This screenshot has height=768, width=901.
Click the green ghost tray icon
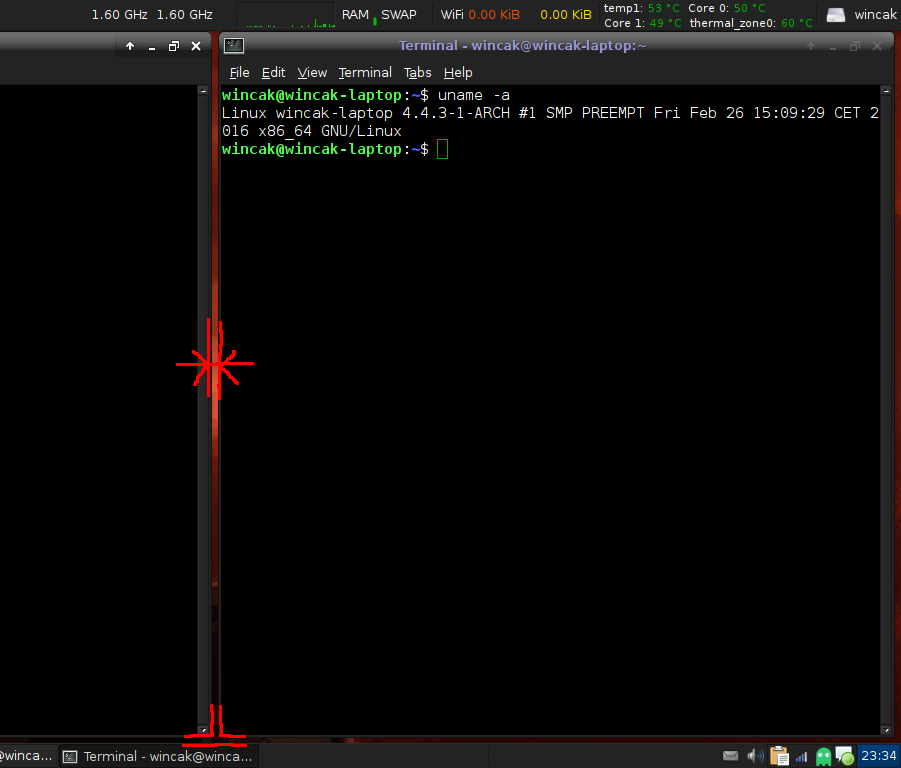[823, 757]
